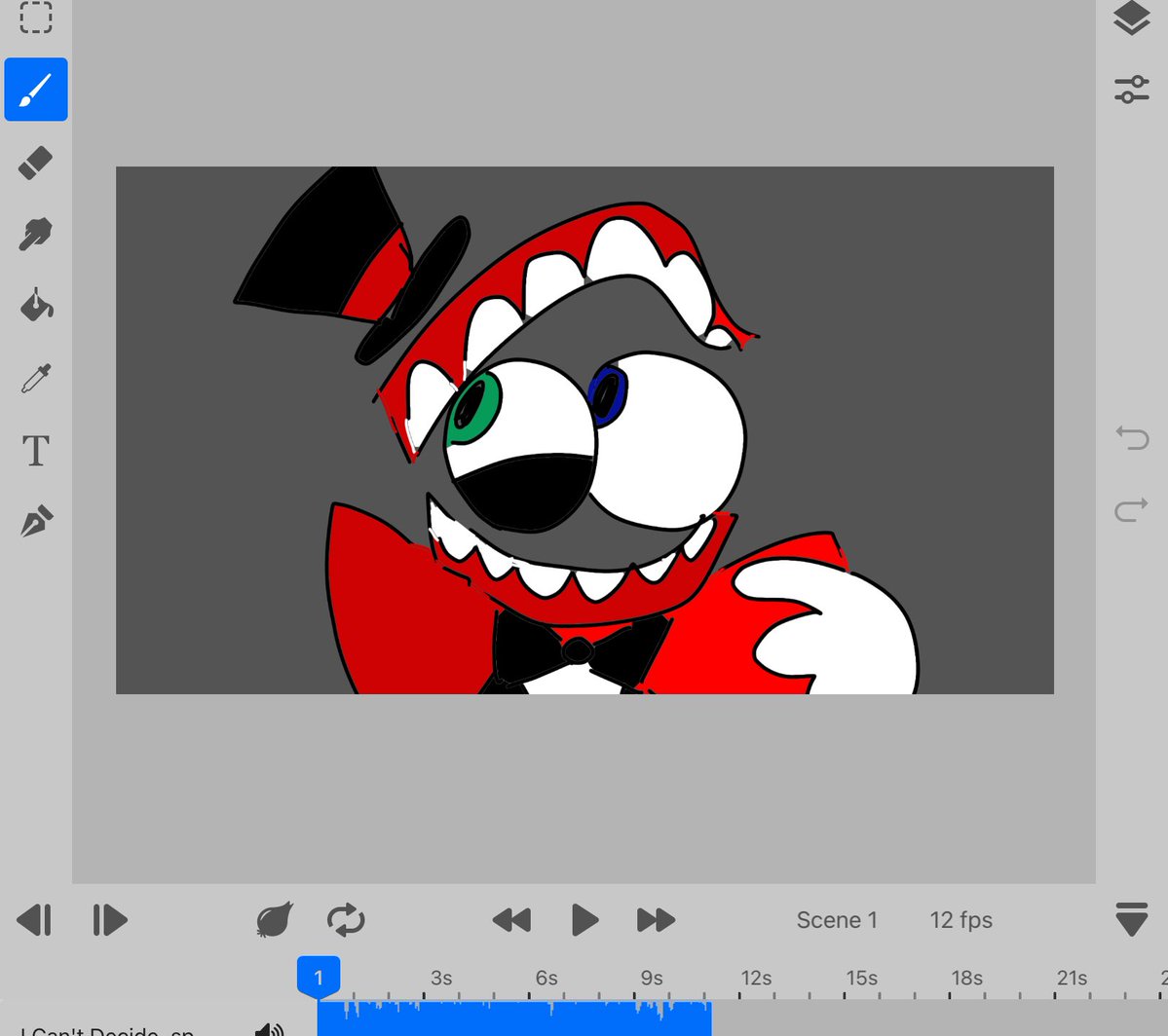The height and width of the screenshot is (1036, 1168).
Task: Select the Eyedropper tool
Action: point(36,379)
